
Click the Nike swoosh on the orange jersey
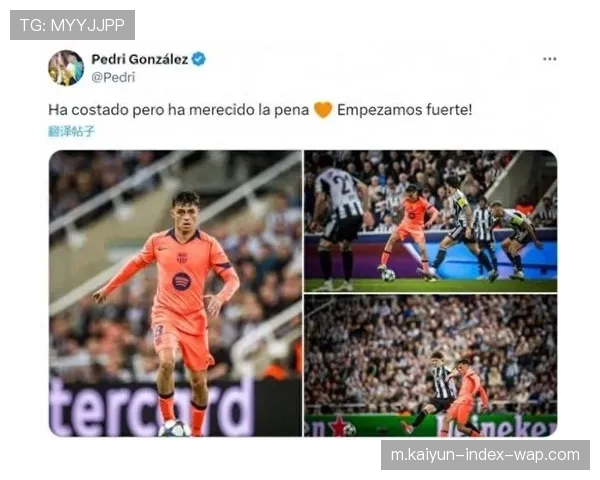pos(163,249)
